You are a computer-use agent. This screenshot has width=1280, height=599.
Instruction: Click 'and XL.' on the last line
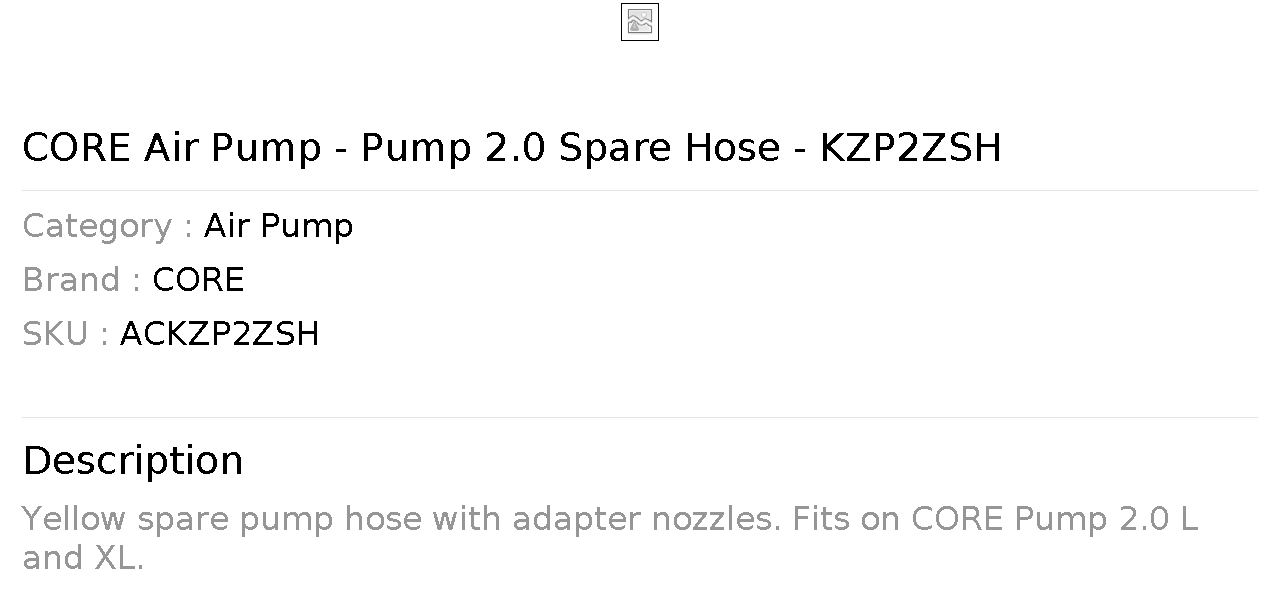coord(83,558)
